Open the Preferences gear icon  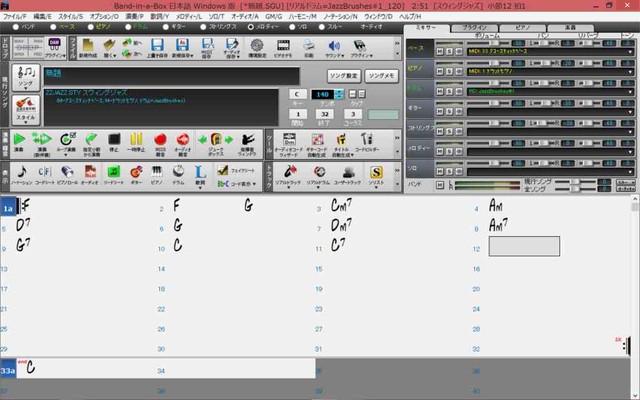pos(257,46)
